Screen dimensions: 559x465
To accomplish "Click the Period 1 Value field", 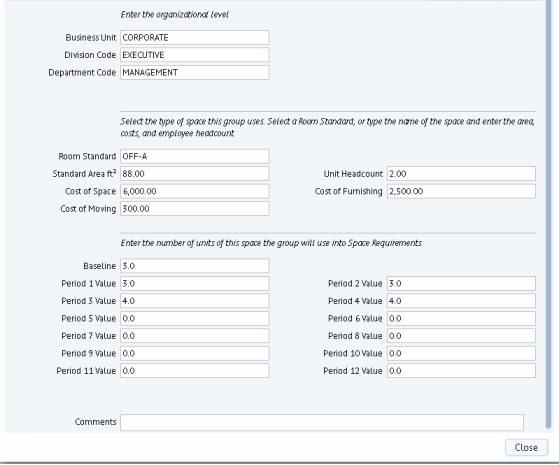I will click(x=195, y=283).
